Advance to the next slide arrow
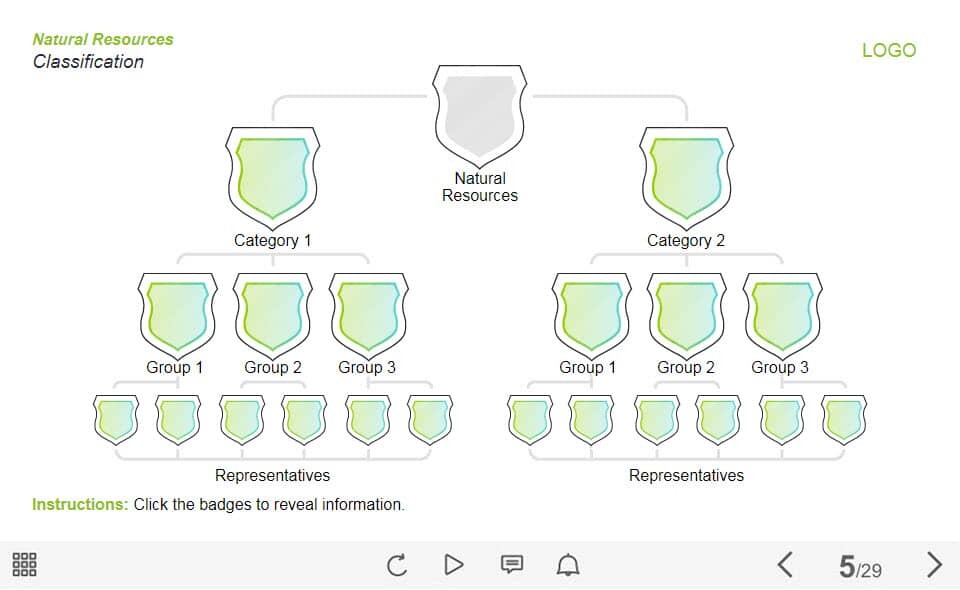 934,565
